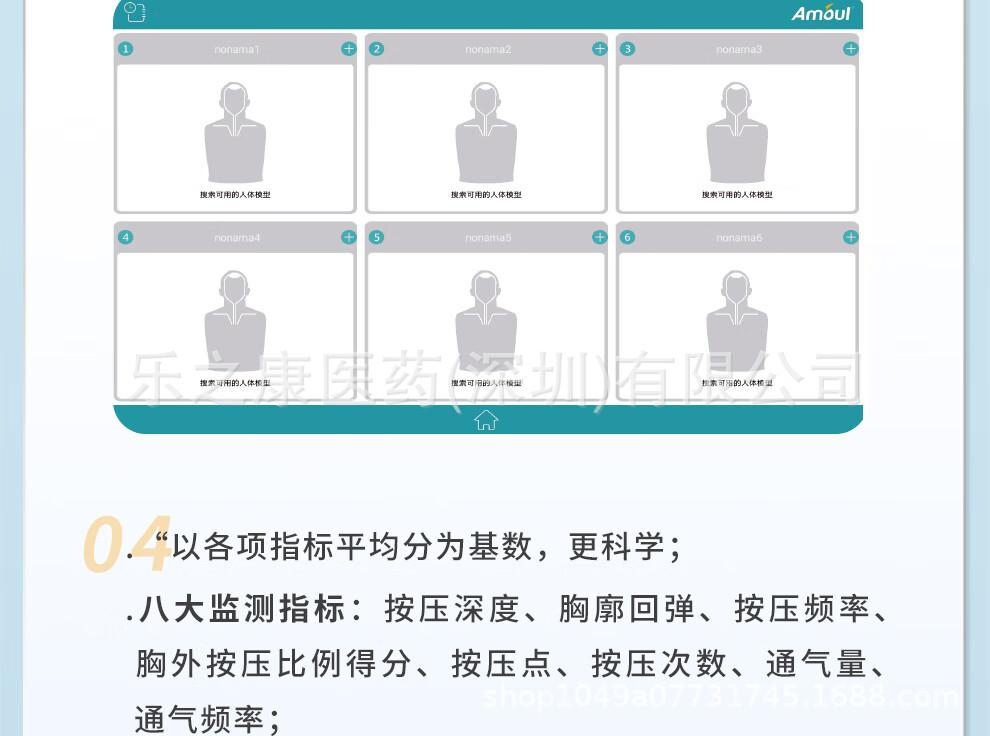Viewport: 990px width, 736px height.
Task: Hit the plus icon on nonama5 panel
Action: (599, 237)
